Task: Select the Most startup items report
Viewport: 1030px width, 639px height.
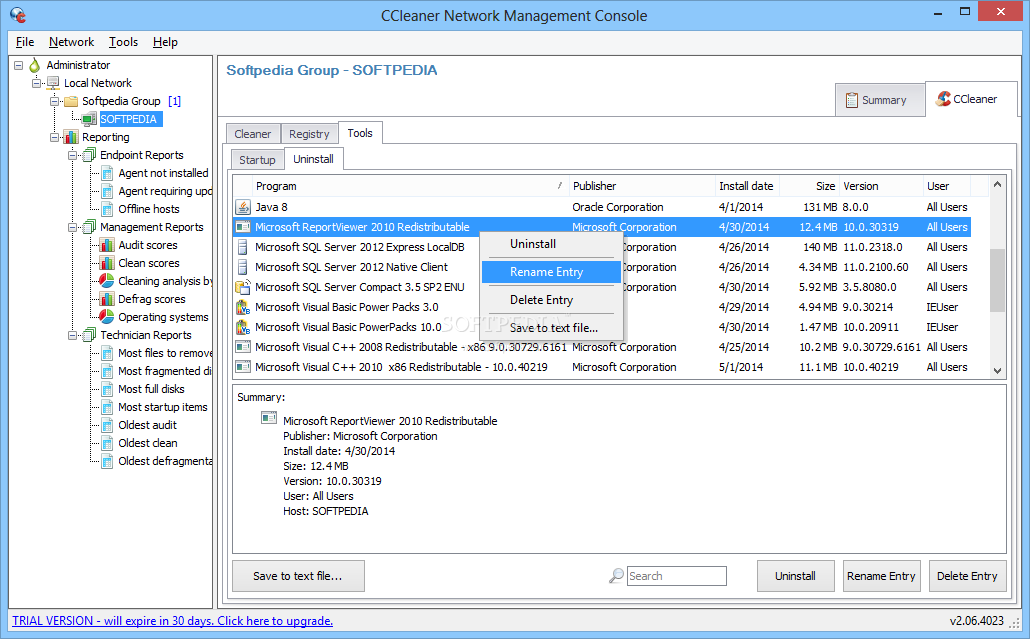Action: click(x=163, y=407)
